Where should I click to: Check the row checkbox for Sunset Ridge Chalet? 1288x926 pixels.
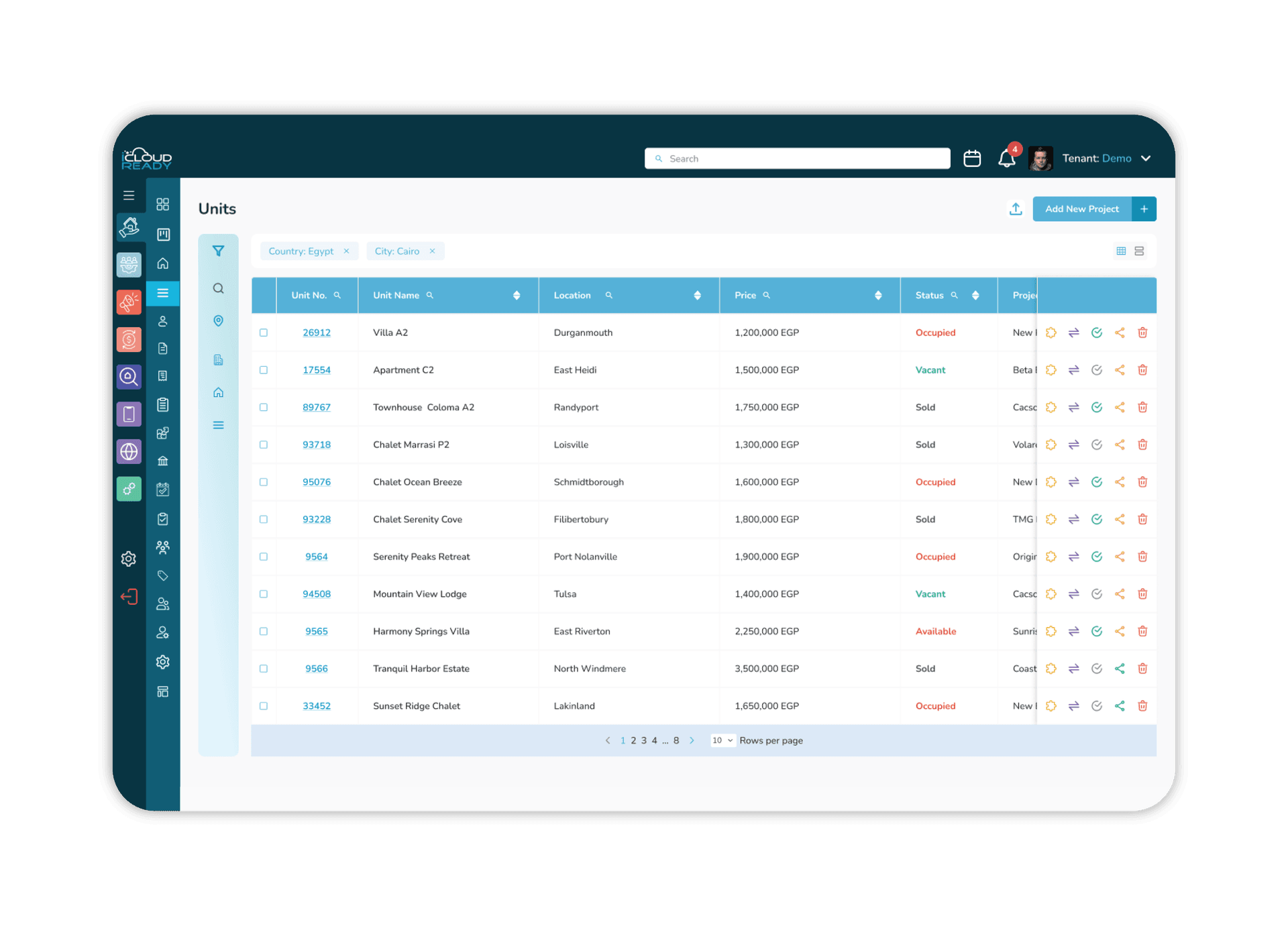coord(263,705)
